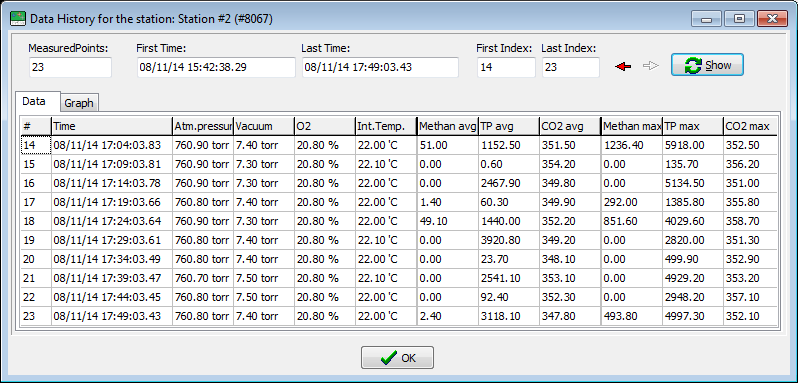Viewport: 798px width, 383px height.
Task: Click the Methan max value 1236.40
Action: pyautogui.click(x=632, y=145)
